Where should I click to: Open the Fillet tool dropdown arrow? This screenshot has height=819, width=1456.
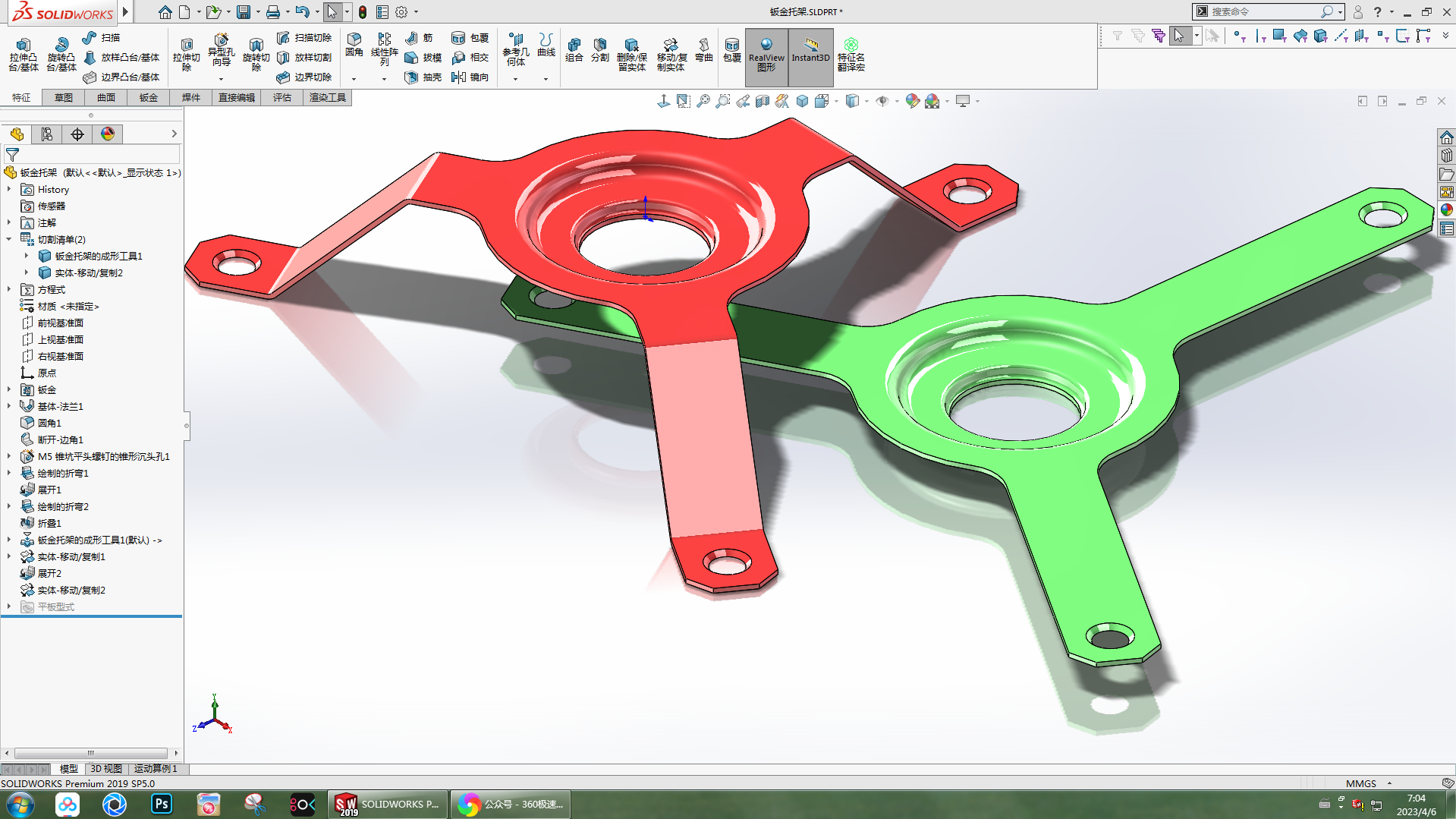[x=354, y=79]
